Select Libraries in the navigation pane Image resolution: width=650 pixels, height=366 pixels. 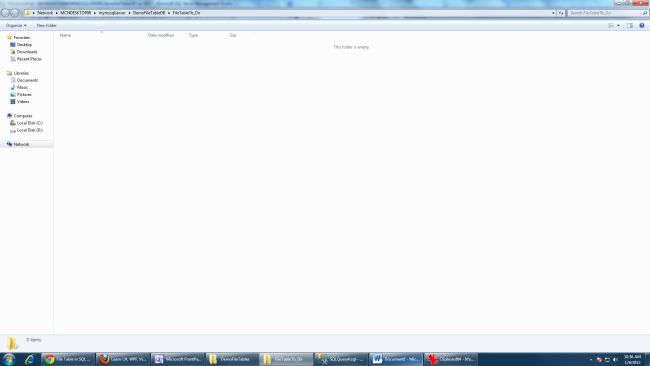(x=21, y=73)
